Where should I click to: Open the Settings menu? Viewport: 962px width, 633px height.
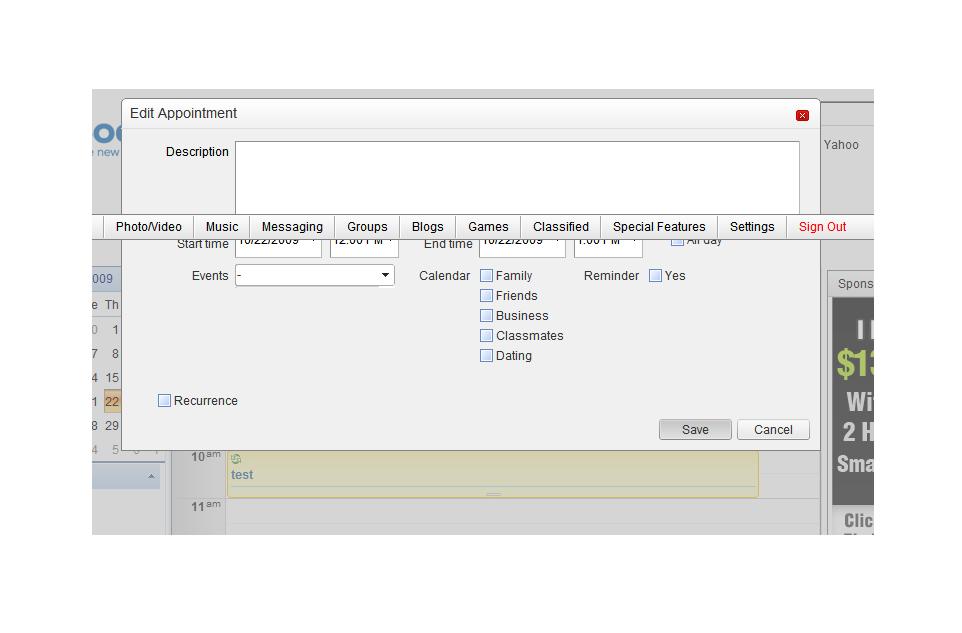(x=752, y=227)
